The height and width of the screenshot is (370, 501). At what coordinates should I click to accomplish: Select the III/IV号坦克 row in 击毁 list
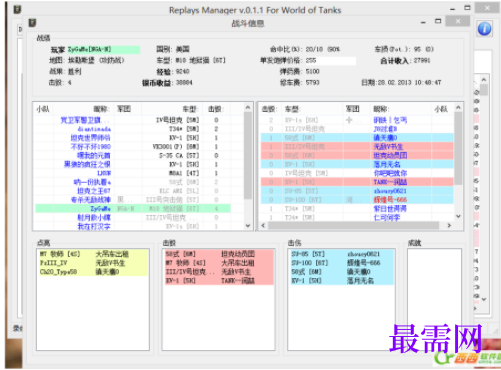[219, 272]
